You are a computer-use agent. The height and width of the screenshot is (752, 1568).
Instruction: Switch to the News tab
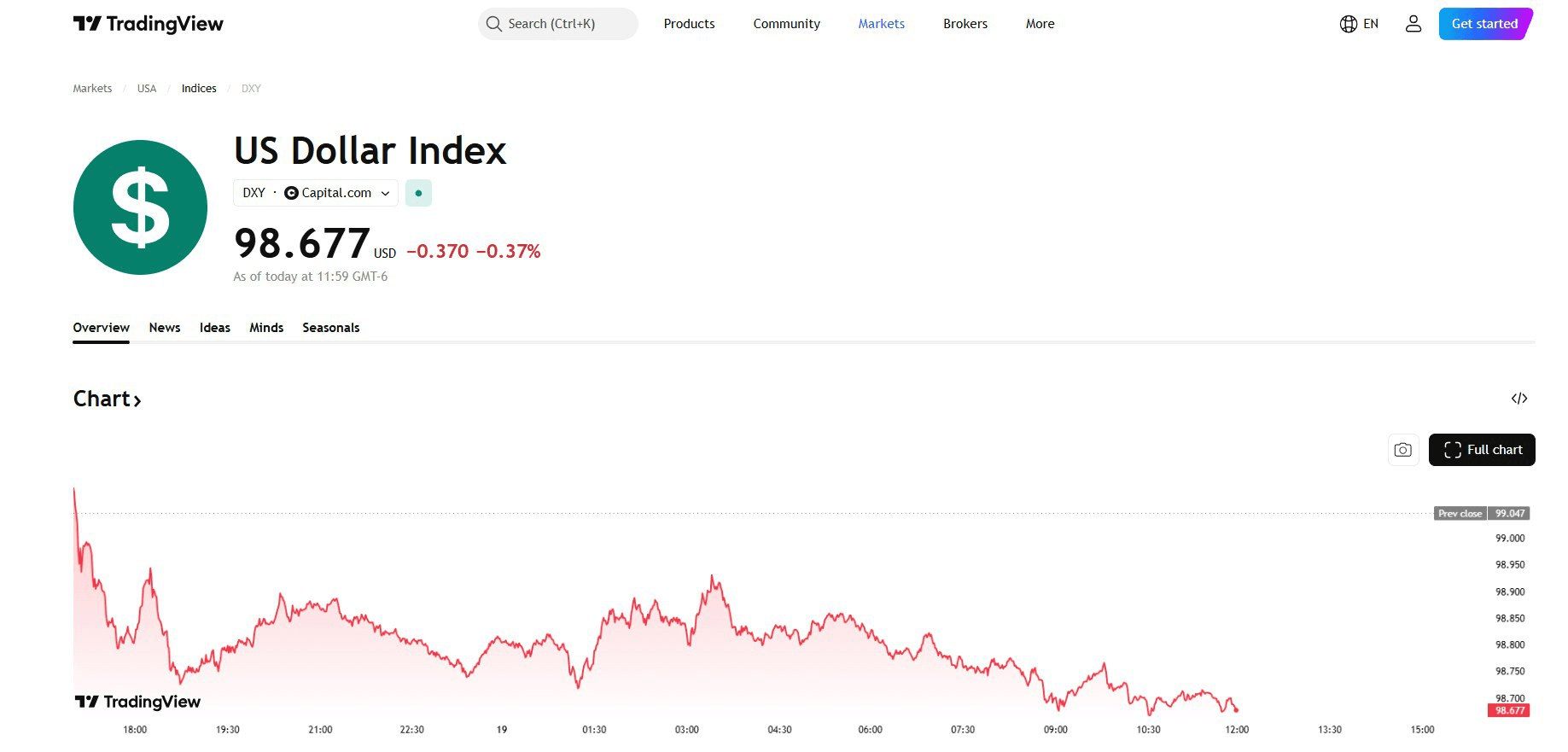click(165, 328)
